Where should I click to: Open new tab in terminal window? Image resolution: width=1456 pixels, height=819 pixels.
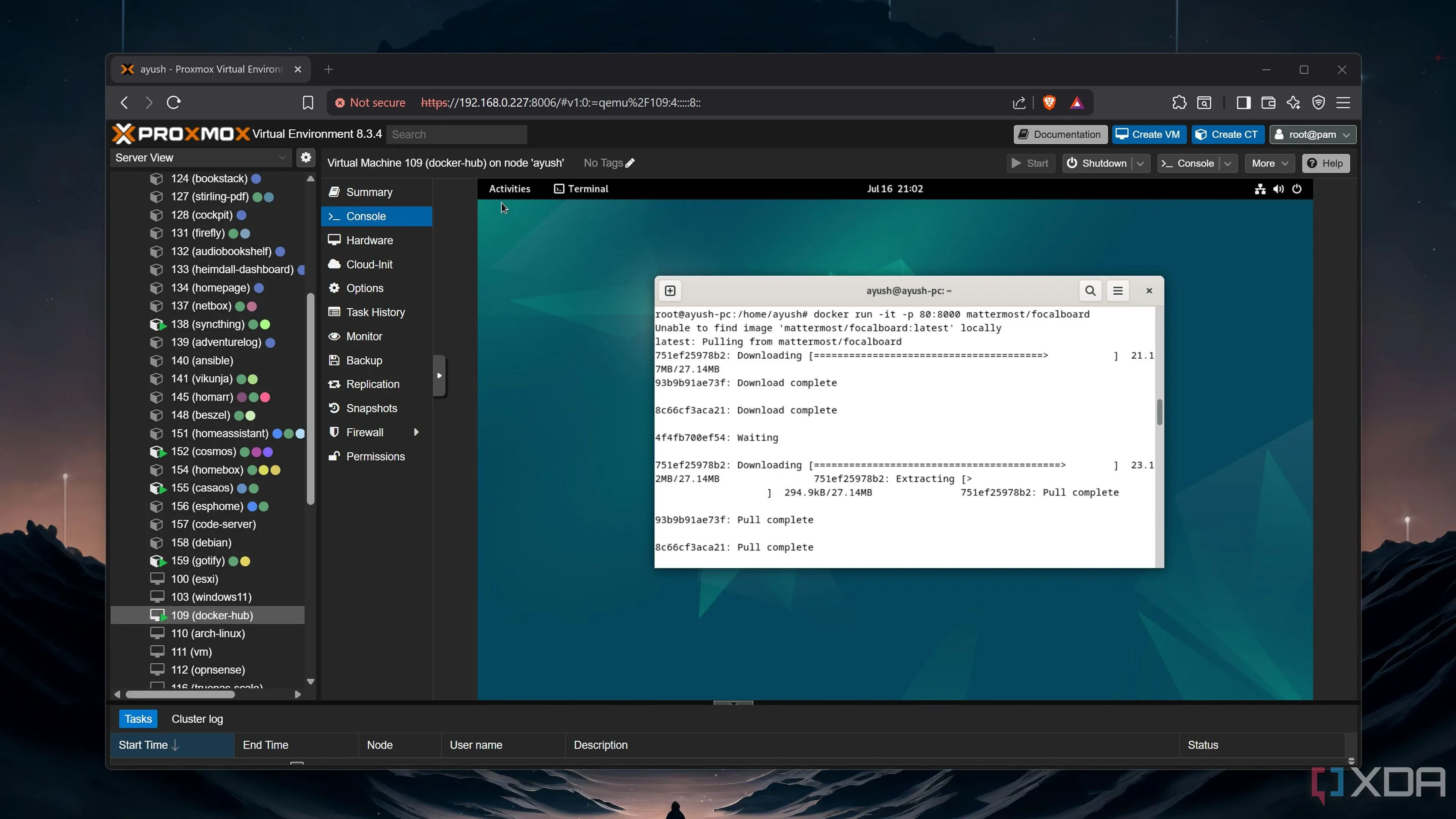pos(670,290)
